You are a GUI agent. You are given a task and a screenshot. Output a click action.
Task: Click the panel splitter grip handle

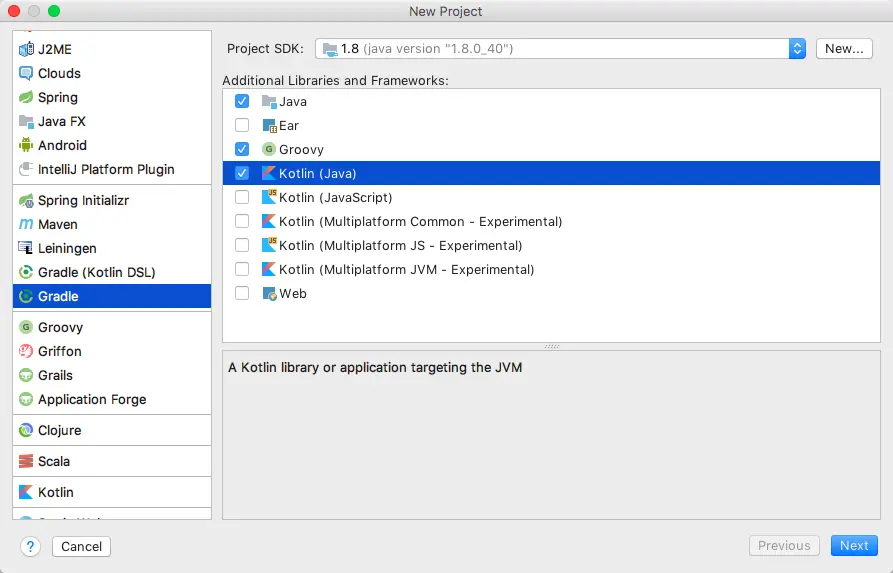pyautogui.click(x=551, y=346)
